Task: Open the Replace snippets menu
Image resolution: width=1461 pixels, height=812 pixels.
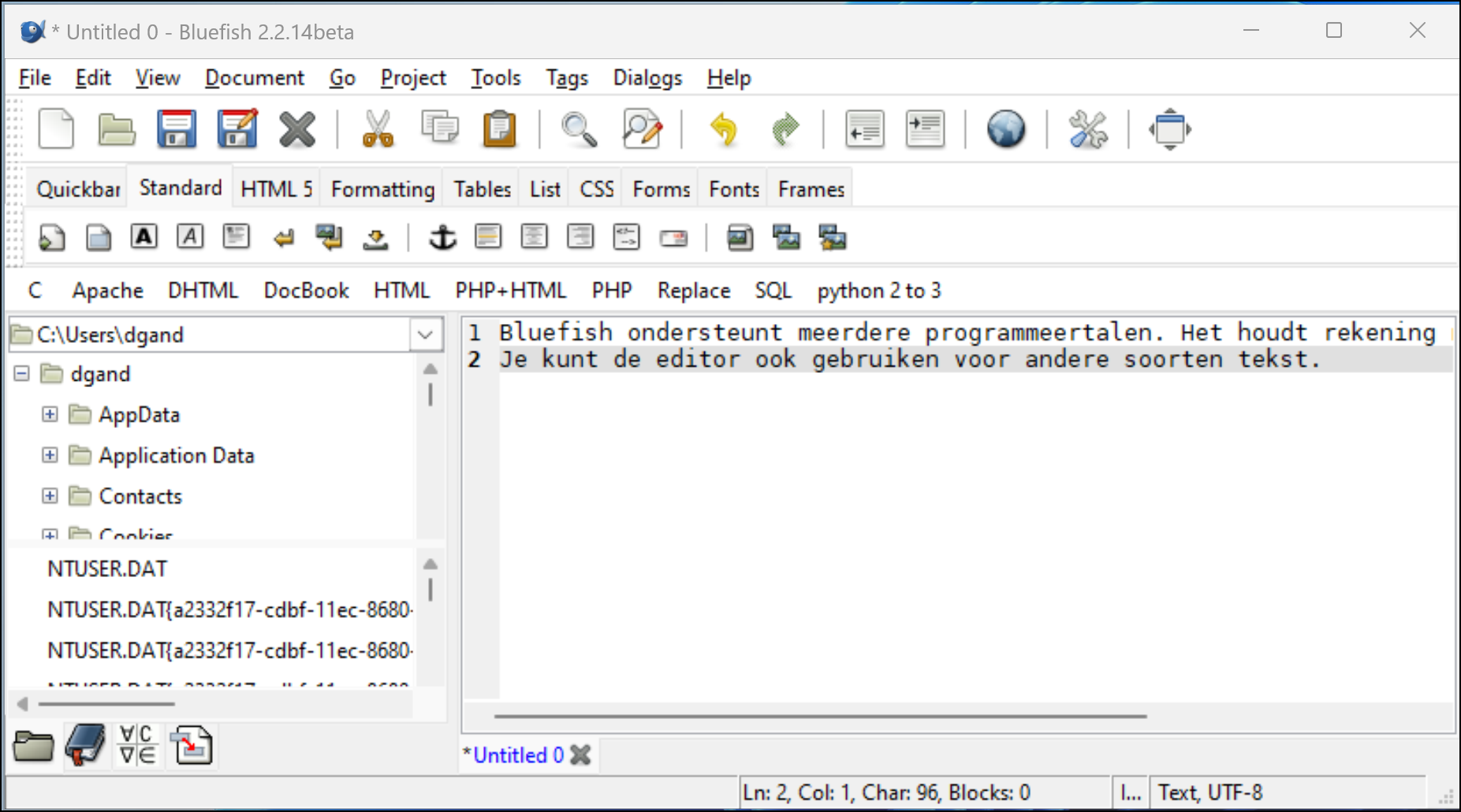Action: coord(694,290)
